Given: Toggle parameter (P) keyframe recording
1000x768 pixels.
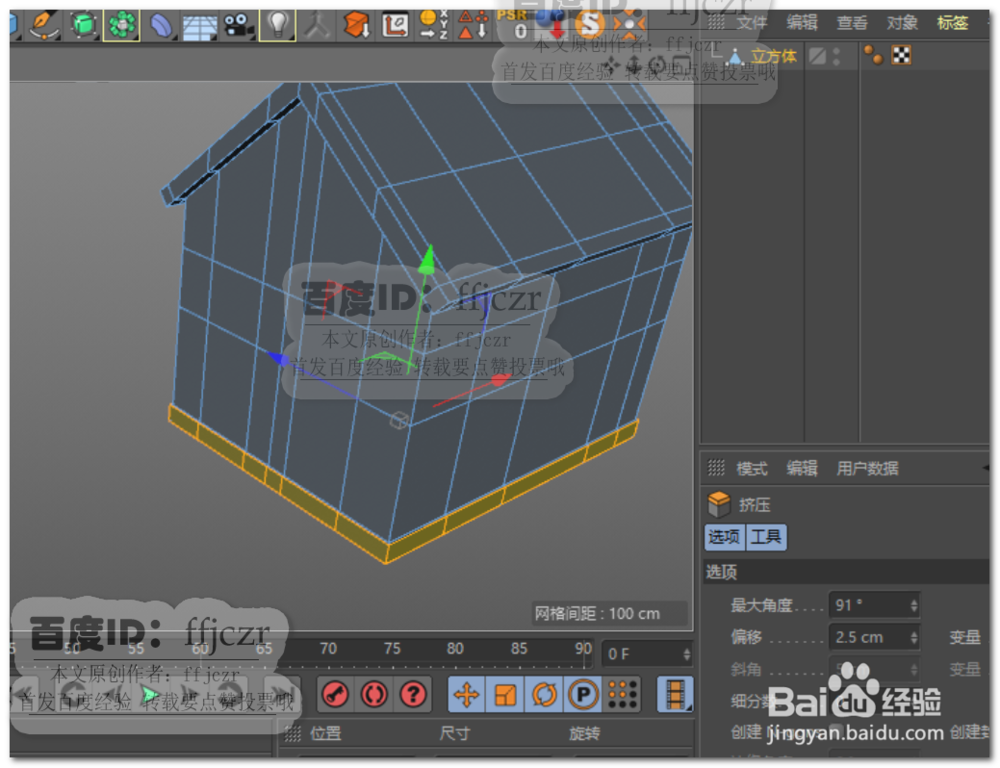Looking at the screenshot, I should [583, 694].
